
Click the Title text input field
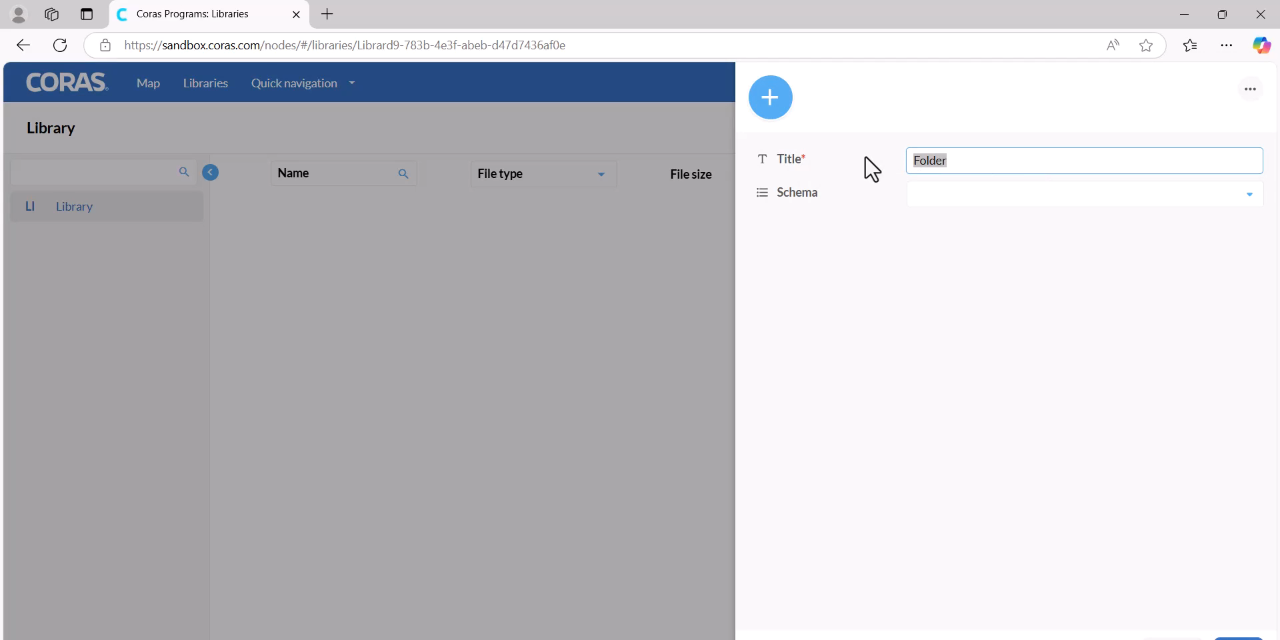click(1084, 160)
